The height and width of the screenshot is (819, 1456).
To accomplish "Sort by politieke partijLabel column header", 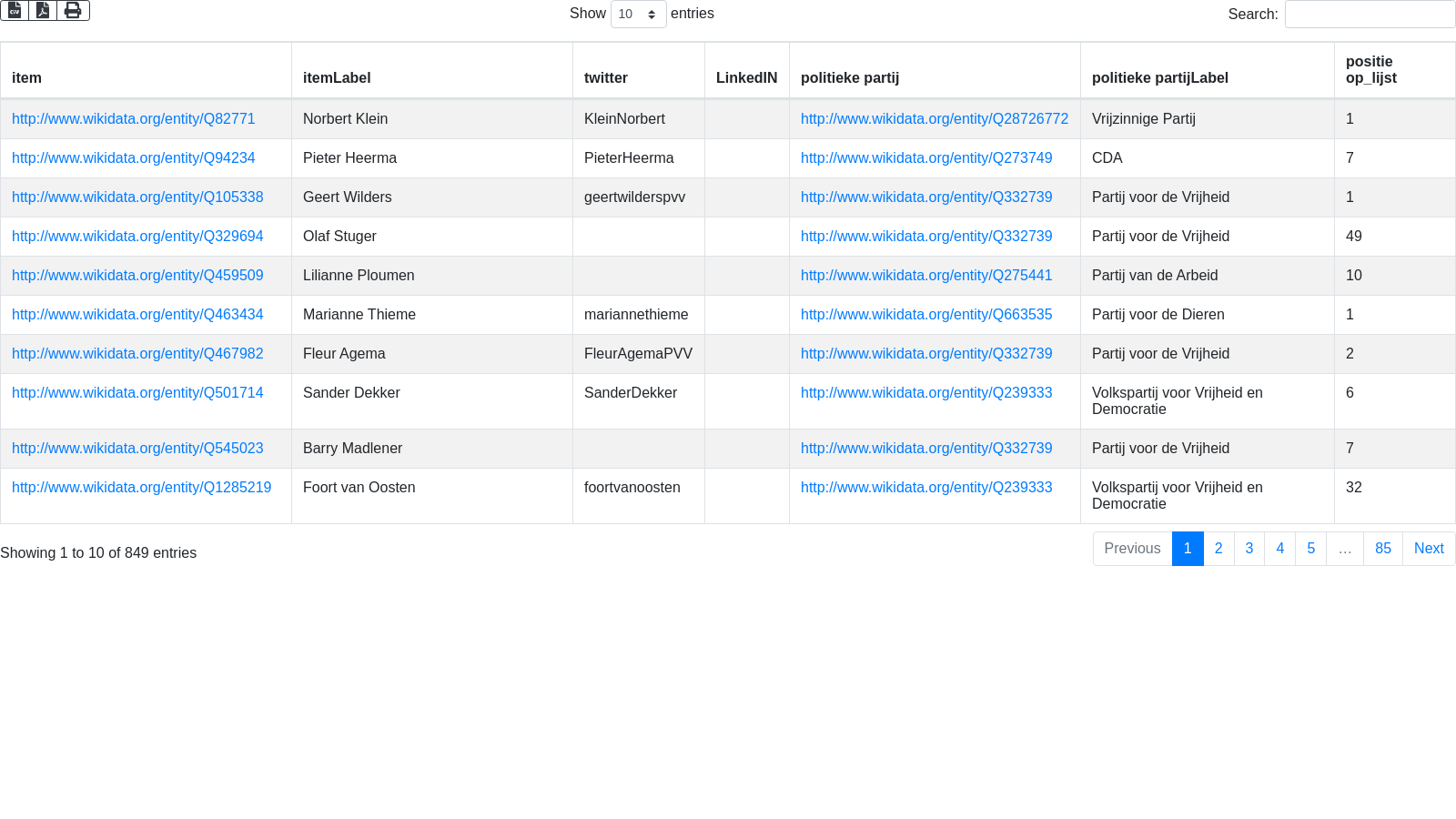I will pos(1207,70).
